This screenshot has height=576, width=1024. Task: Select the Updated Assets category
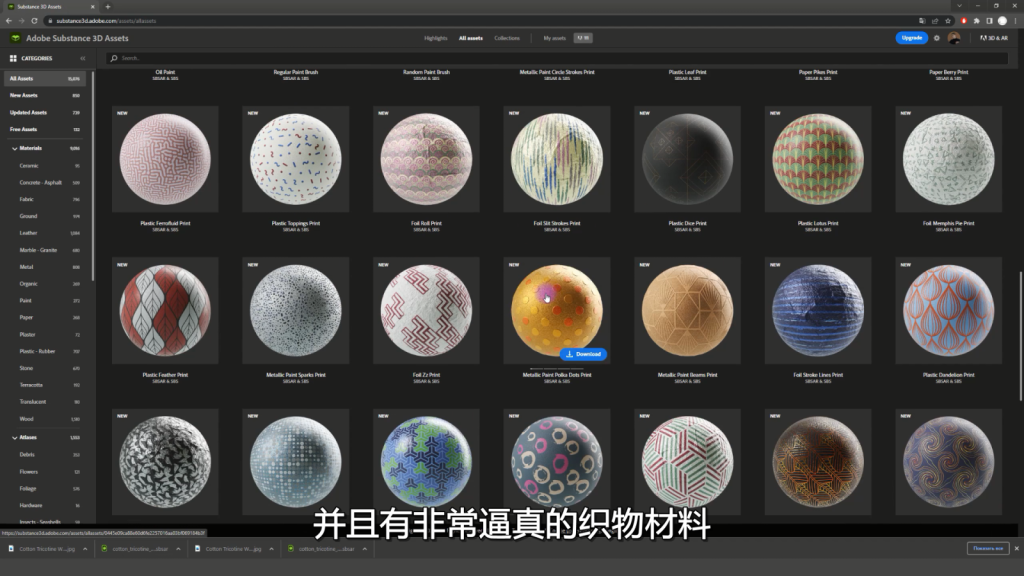tap(45, 112)
